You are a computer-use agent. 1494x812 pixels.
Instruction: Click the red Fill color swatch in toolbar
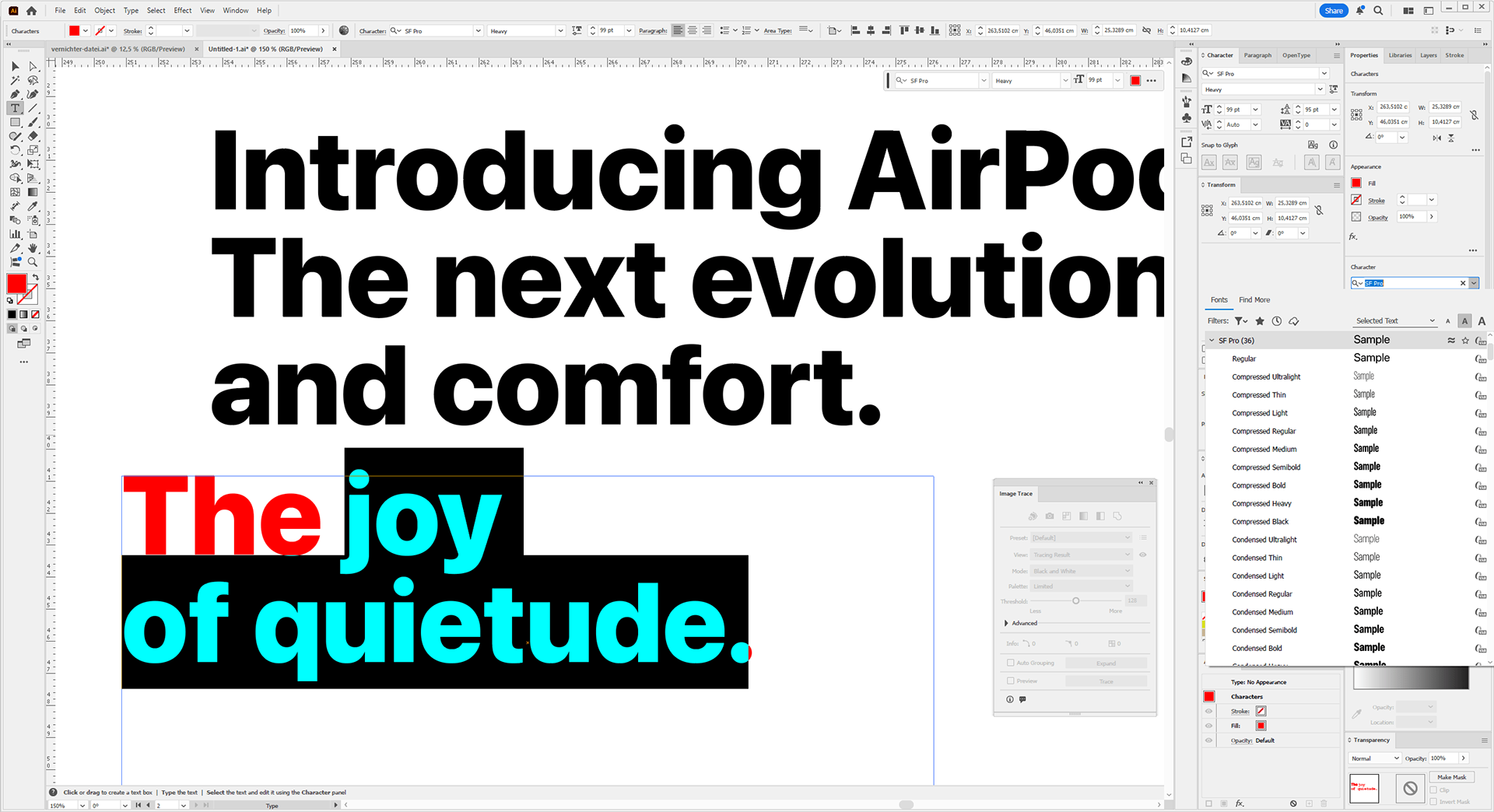[16, 284]
